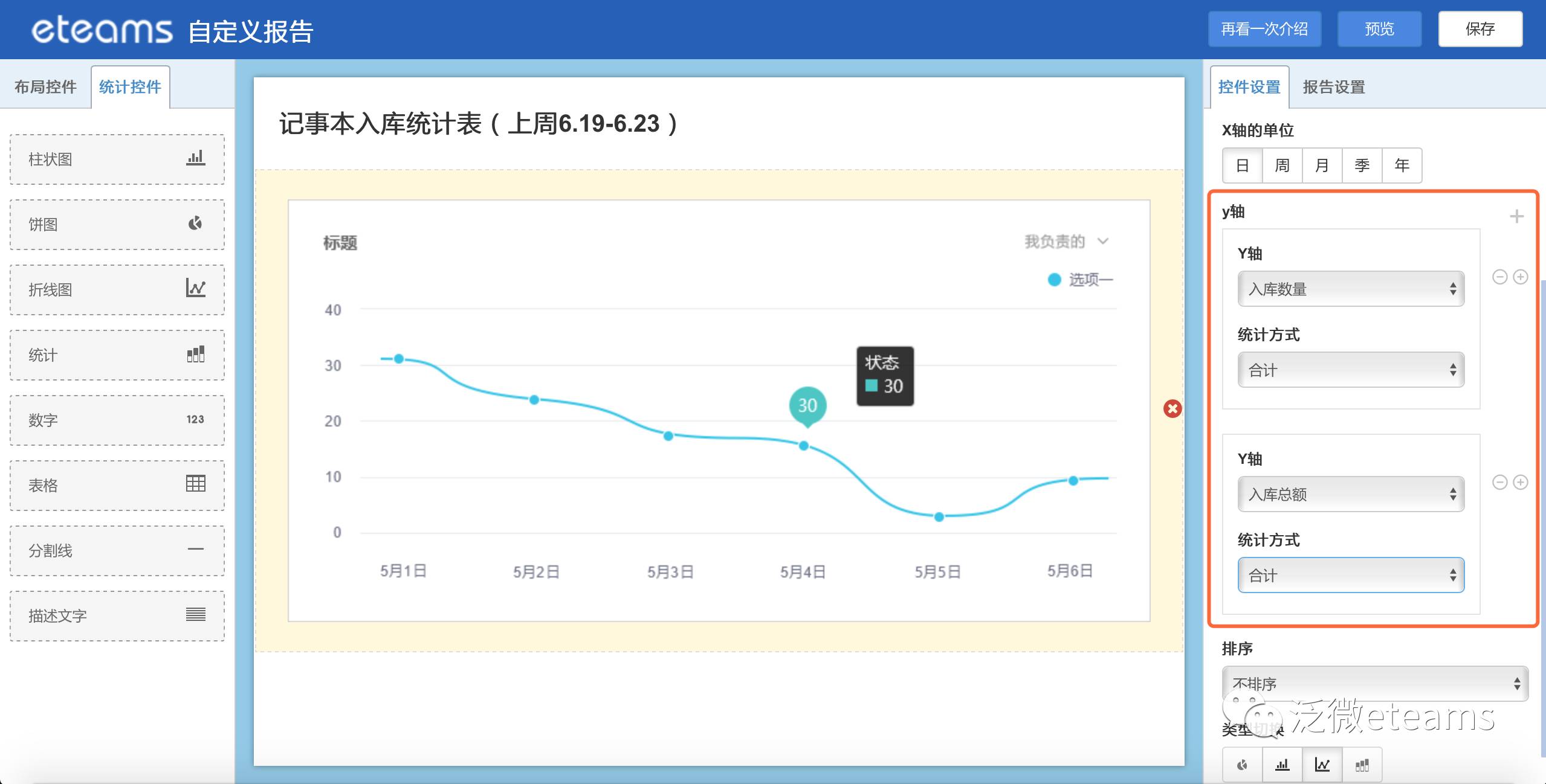Click the 保存 button
This screenshot has width=1546, height=784.
(x=1480, y=29)
